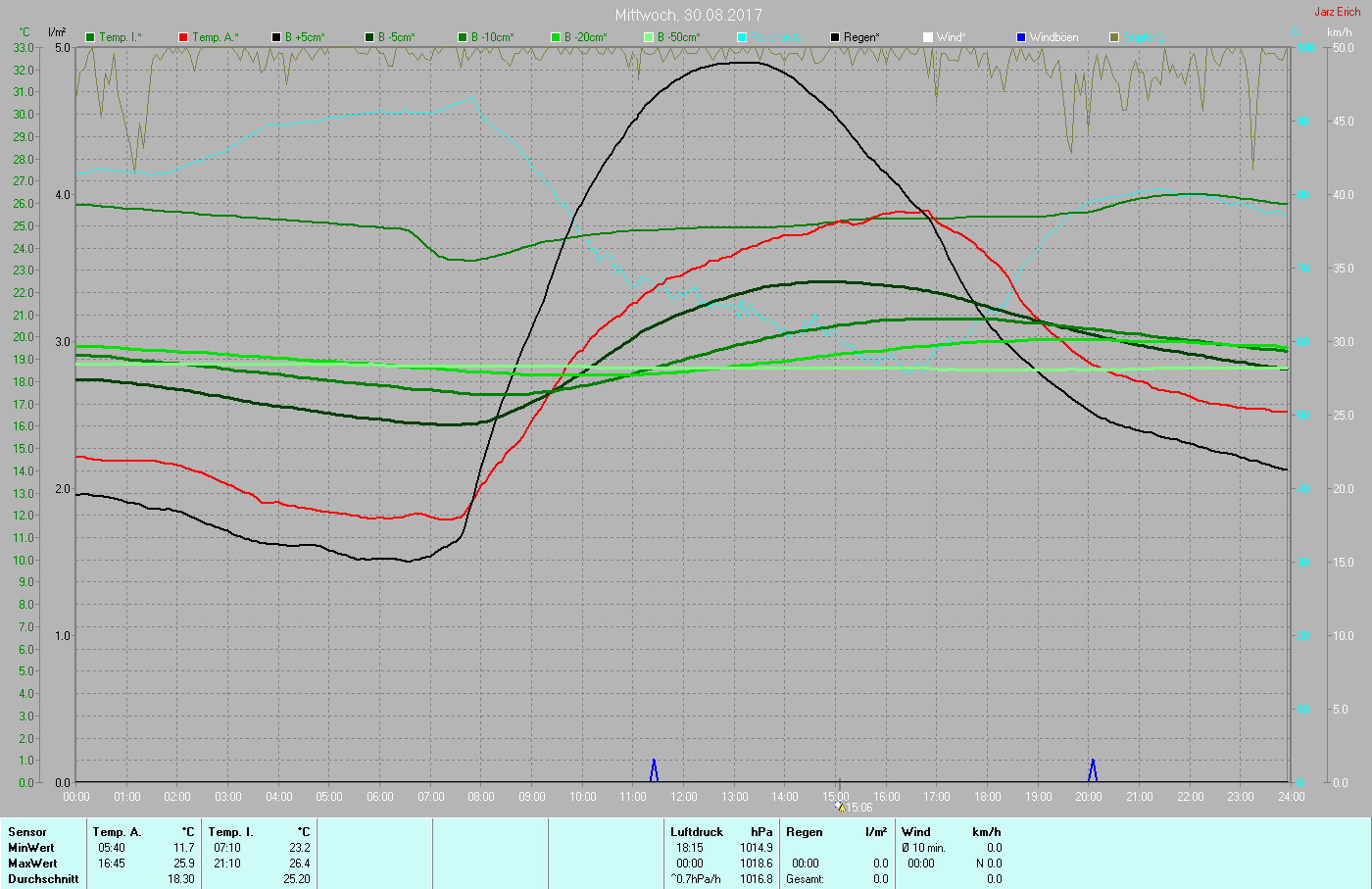Select the 'B -20cm*' legend label

586,37
